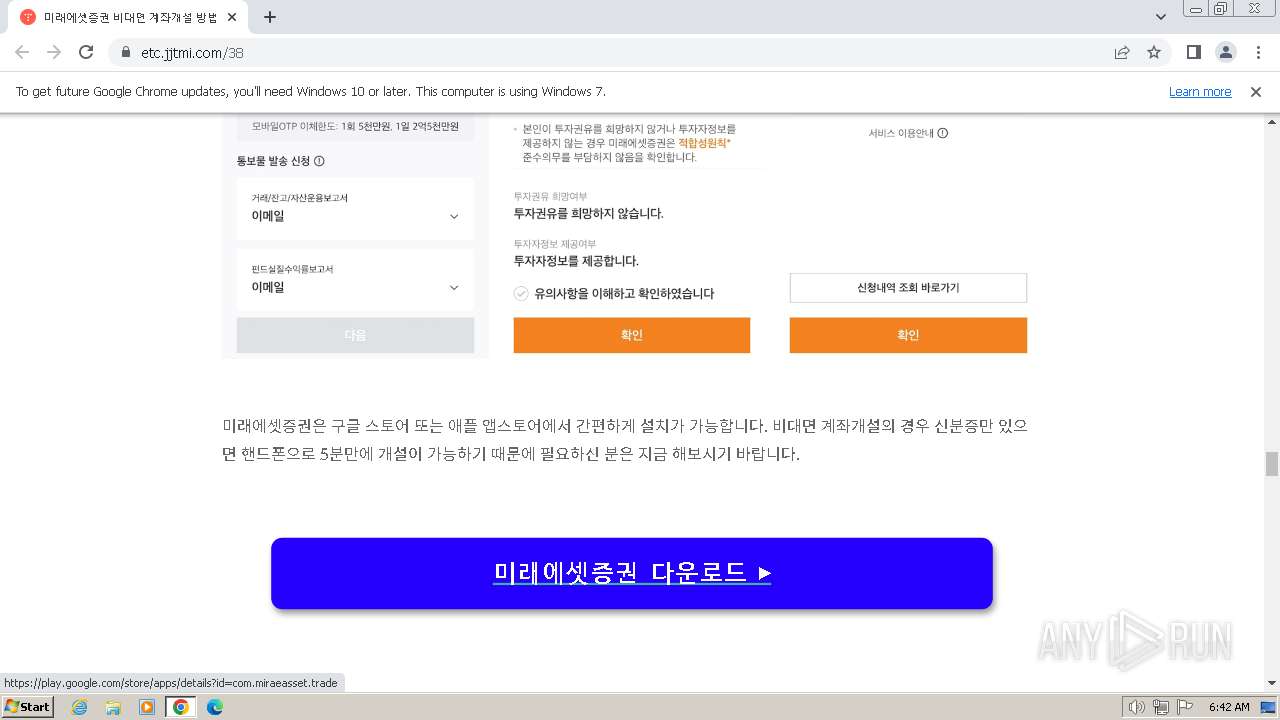Click the greyed 다음 button
The image size is (1280, 720).
point(355,335)
